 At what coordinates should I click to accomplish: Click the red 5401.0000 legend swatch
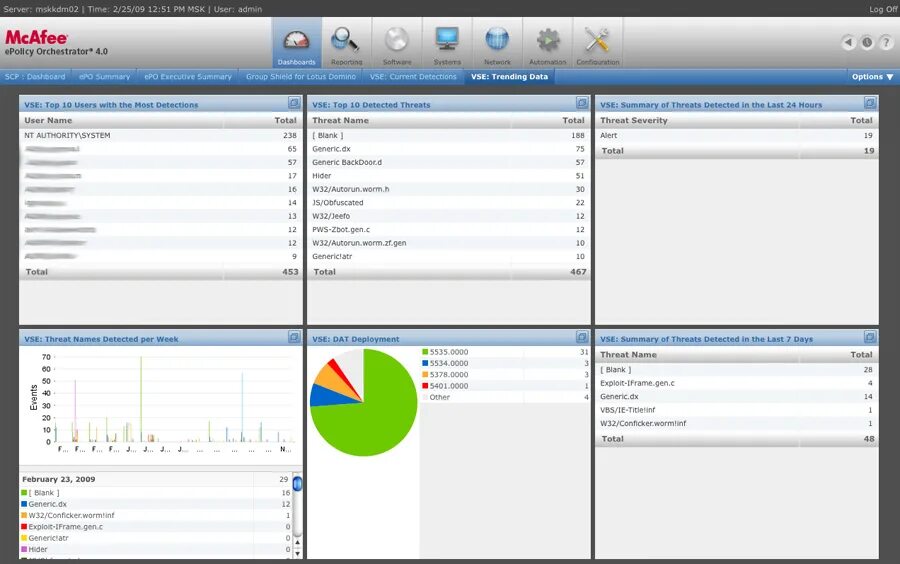point(425,386)
